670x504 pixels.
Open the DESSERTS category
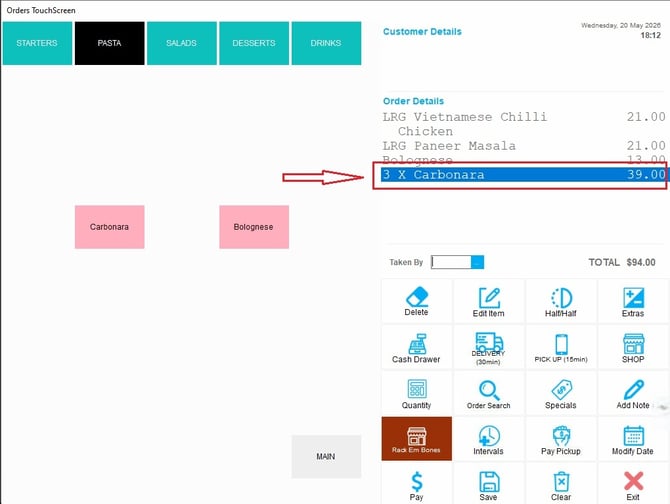click(254, 43)
